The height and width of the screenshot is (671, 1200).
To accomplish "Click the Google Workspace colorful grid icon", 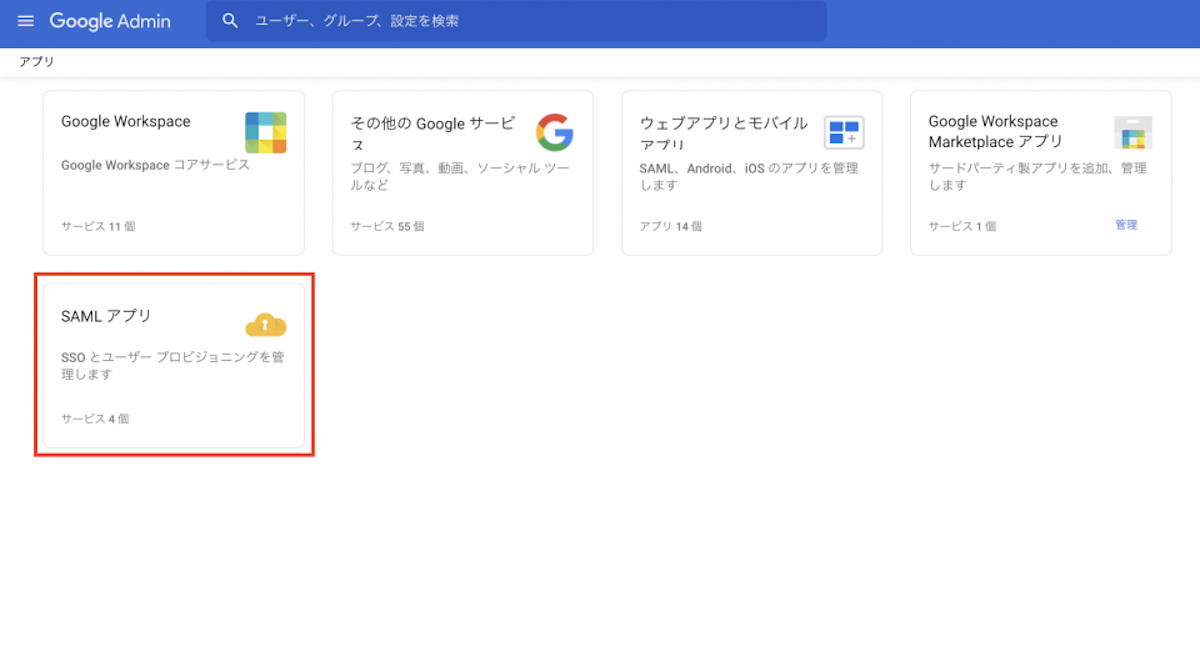I will pos(266,132).
